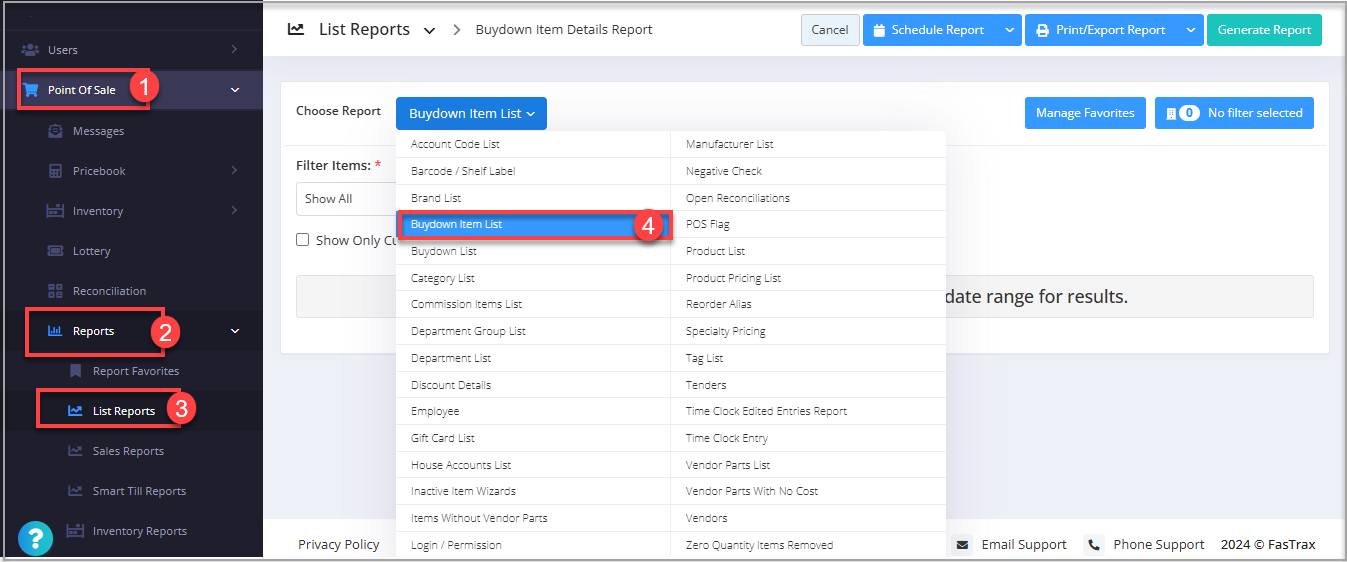The image size is (1347, 562).
Task: Toggle the Show Only checkbox
Action: (x=303, y=240)
